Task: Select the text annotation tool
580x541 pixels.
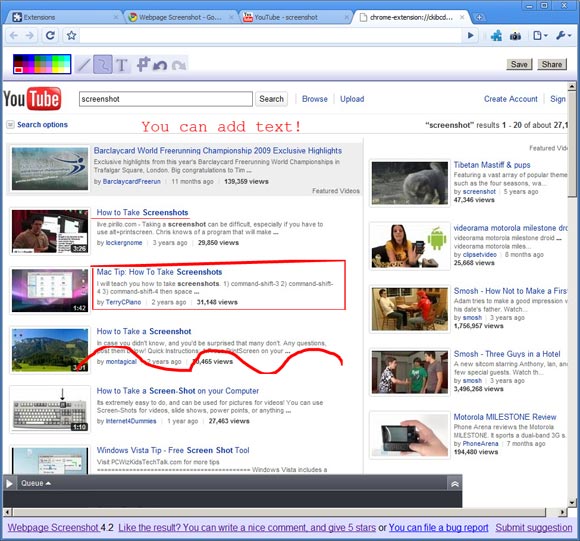Action: (121, 65)
